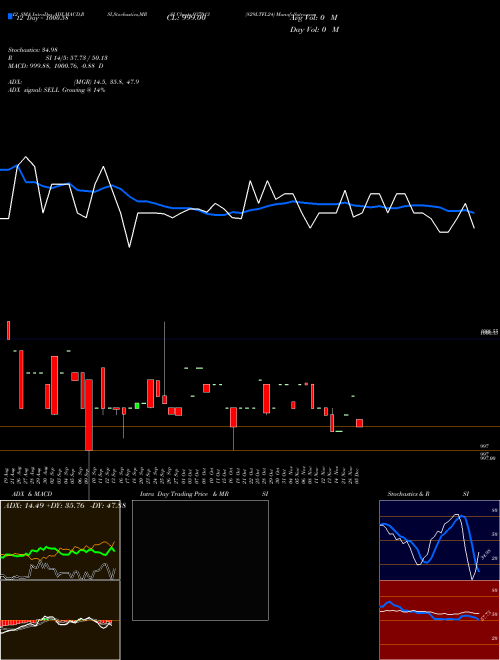Click the 'ADX & MACD' panel title
Image resolution: width=500 pixels, height=660 pixels.
tap(32, 494)
